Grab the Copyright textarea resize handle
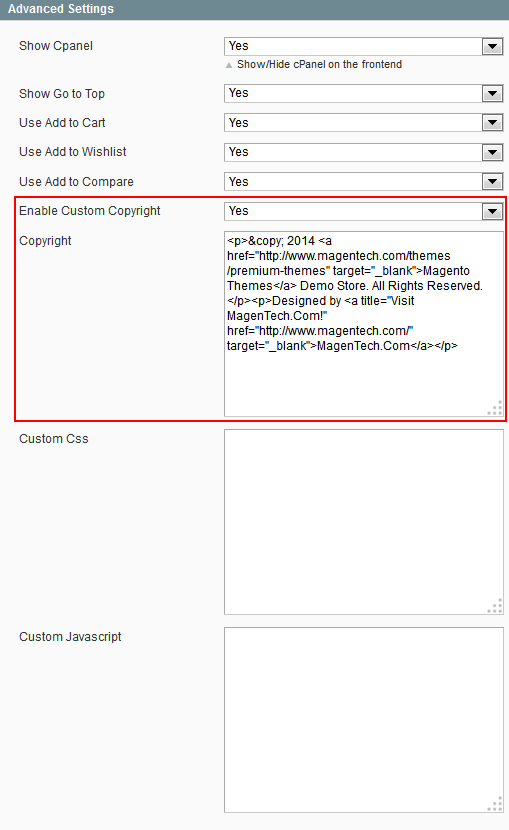 click(495, 408)
